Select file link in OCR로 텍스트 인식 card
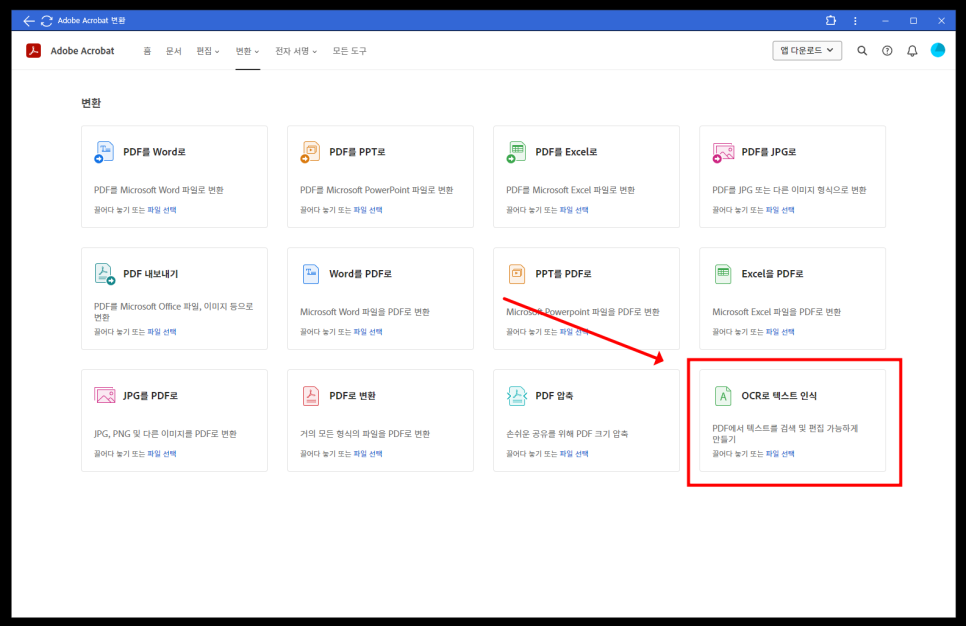Screen dimensions: 966x626 (x=780, y=454)
